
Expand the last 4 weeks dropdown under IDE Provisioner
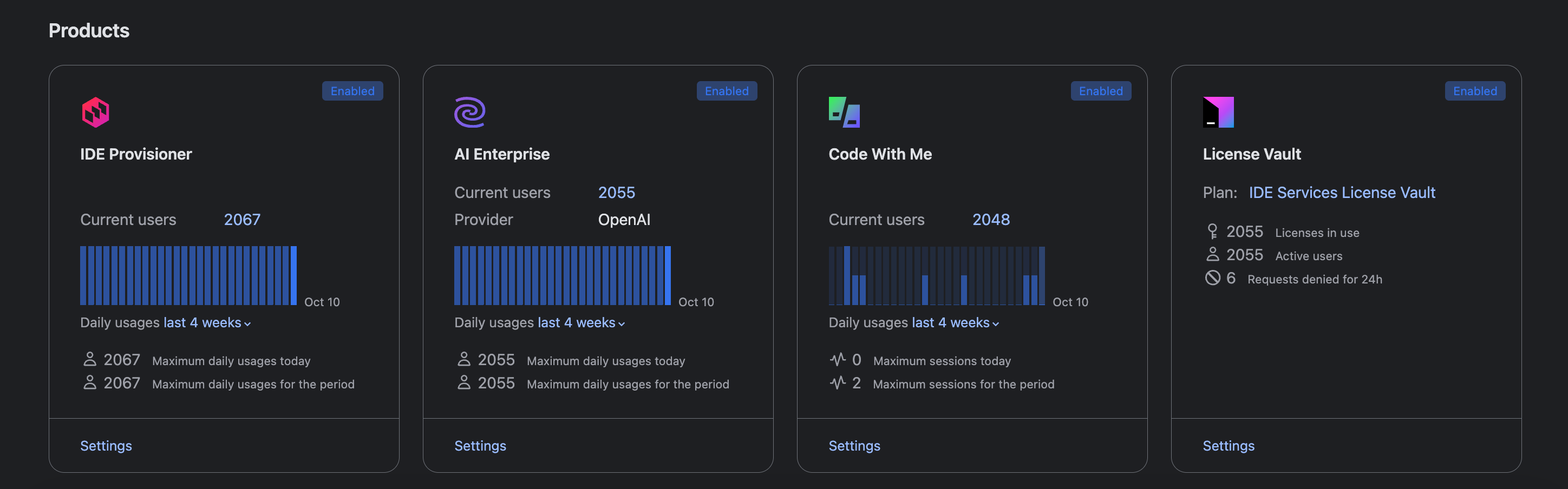click(206, 322)
